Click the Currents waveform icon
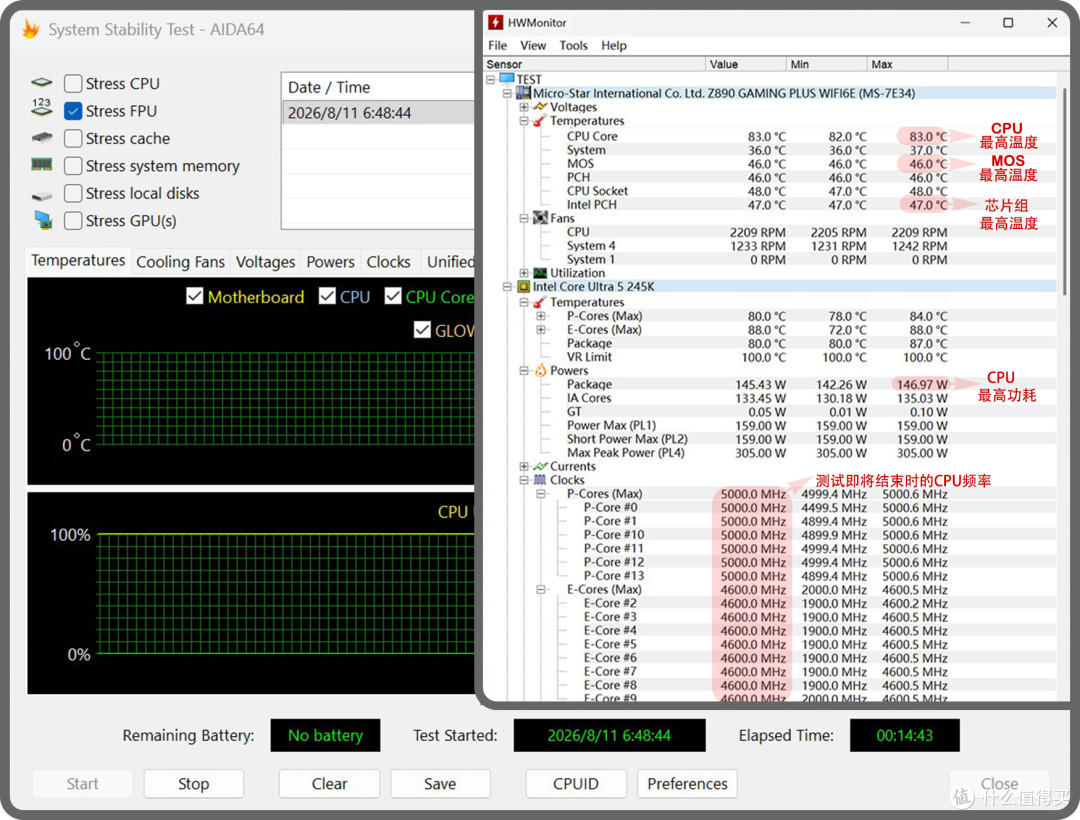 541,466
